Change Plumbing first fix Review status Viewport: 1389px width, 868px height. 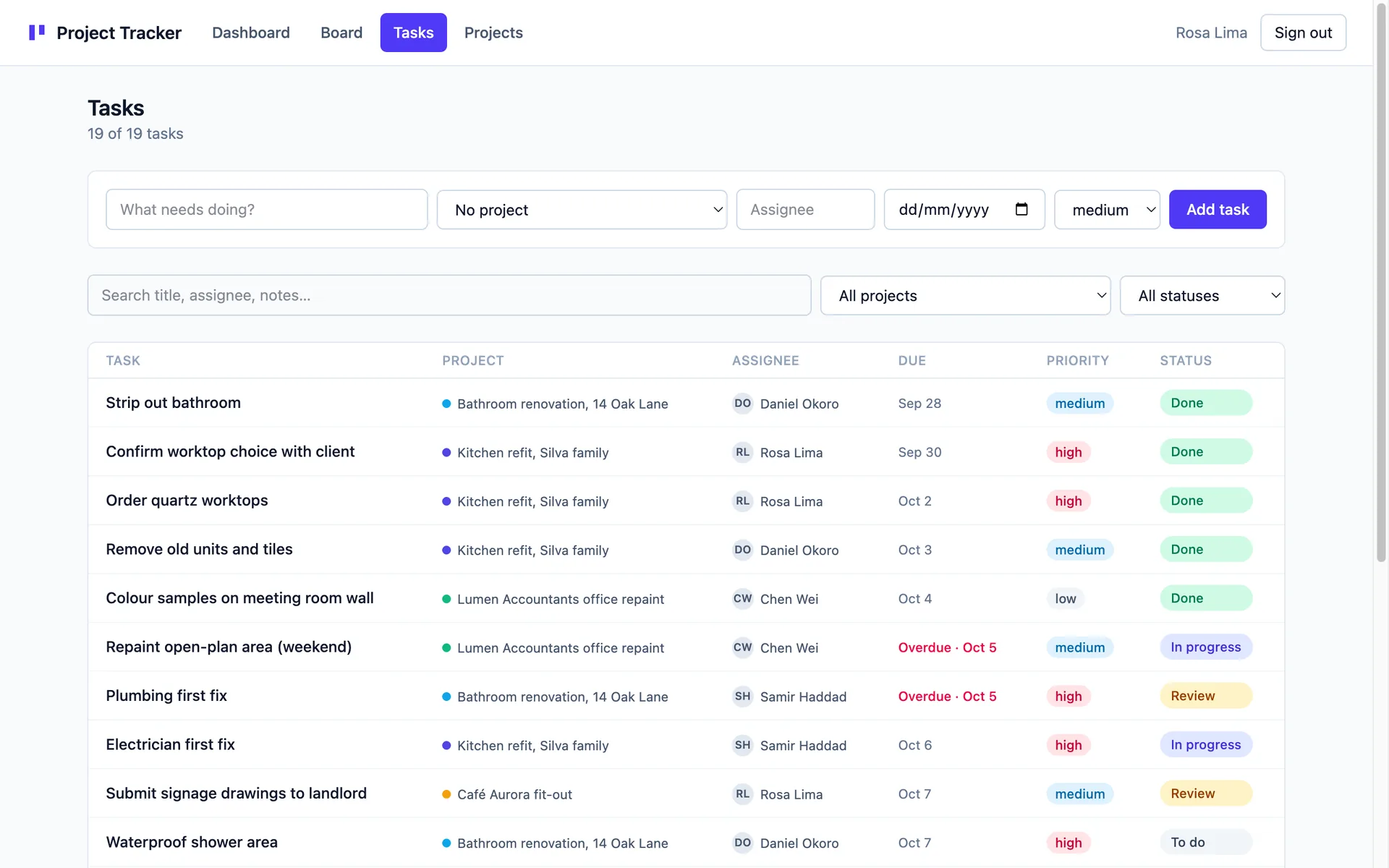[x=1206, y=696]
